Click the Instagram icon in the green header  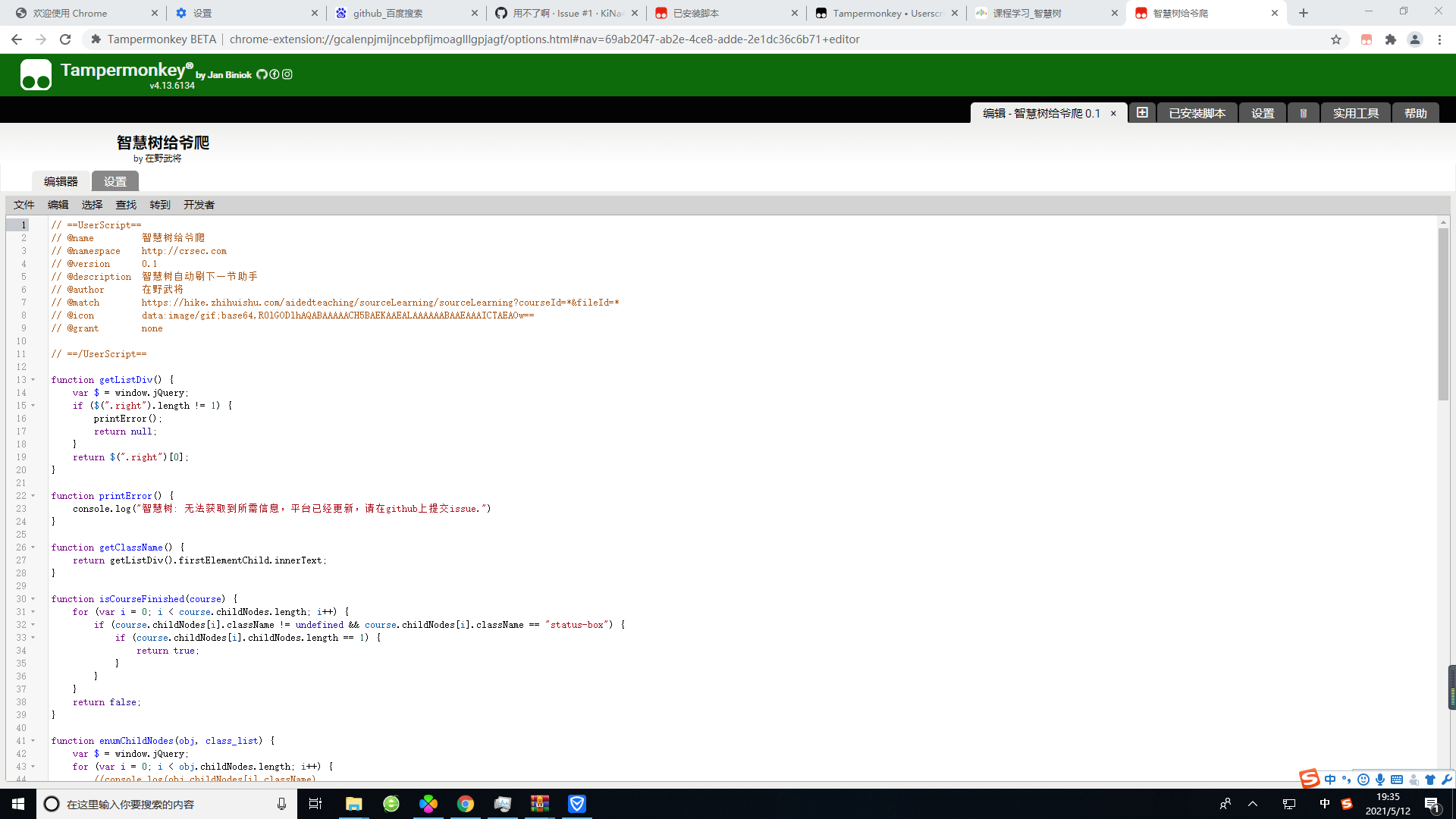pyautogui.click(x=287, y=74)
